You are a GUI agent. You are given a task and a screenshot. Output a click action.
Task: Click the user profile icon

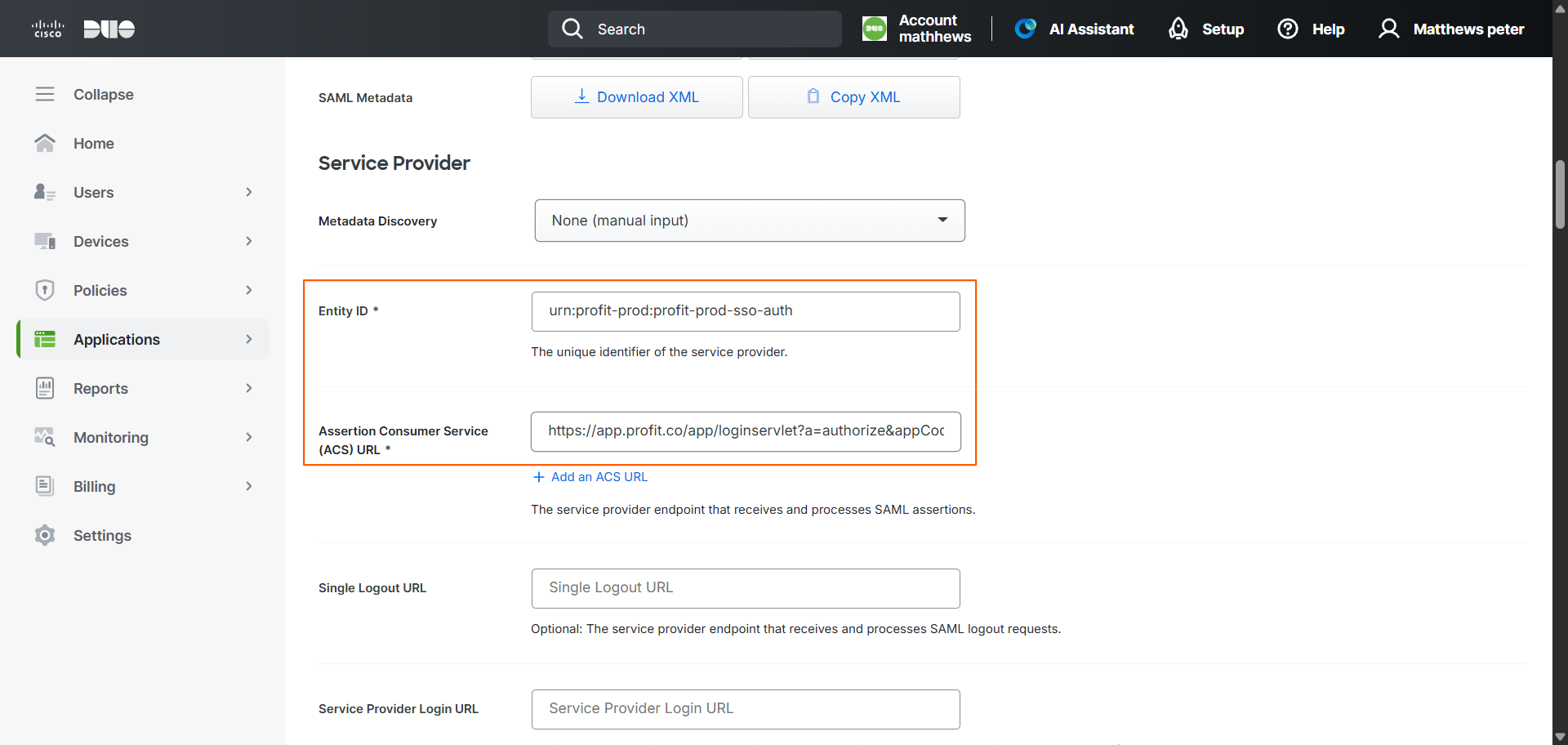(1388, 29)
